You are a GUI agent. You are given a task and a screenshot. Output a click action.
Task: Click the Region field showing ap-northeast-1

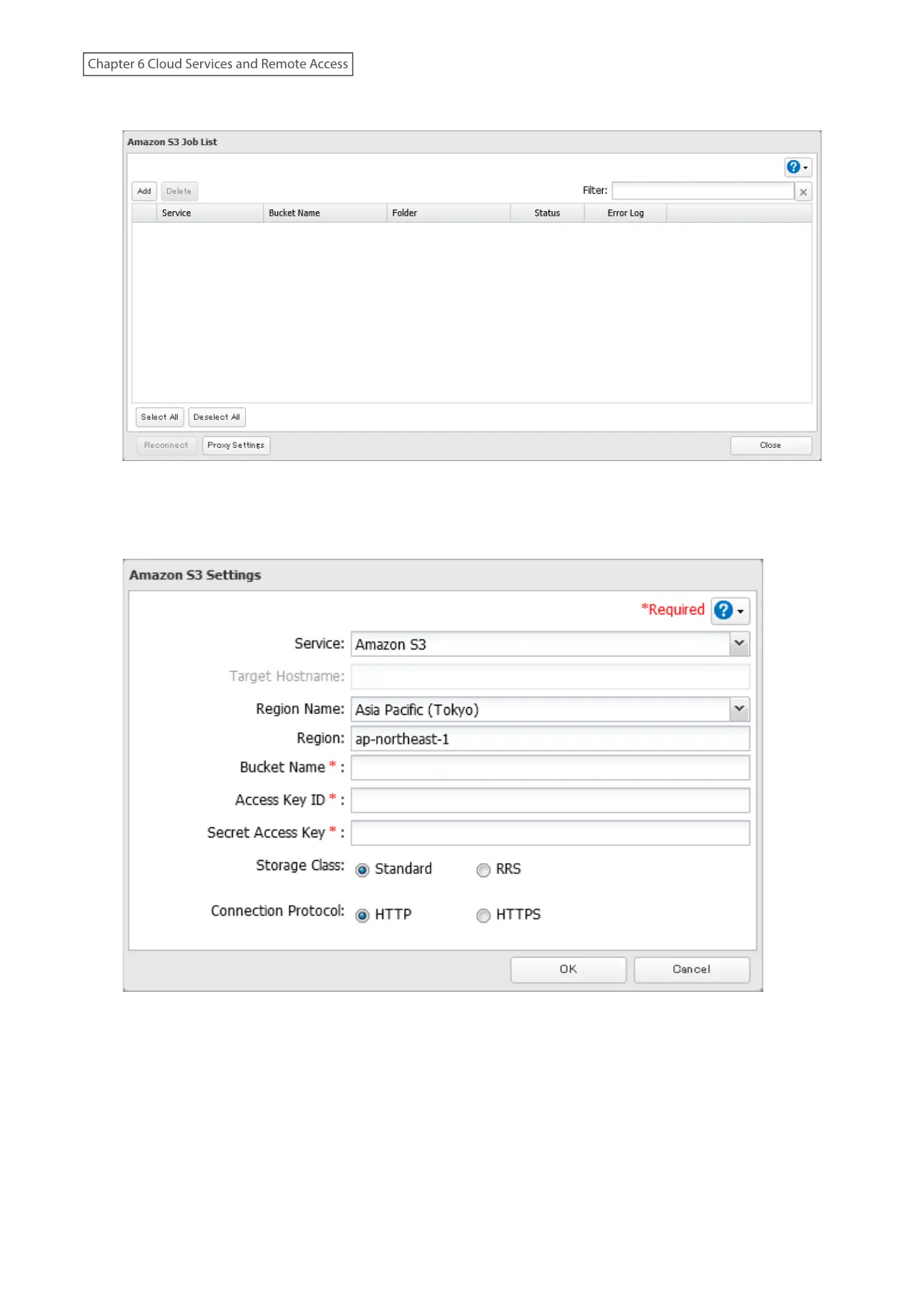[550, 738]
